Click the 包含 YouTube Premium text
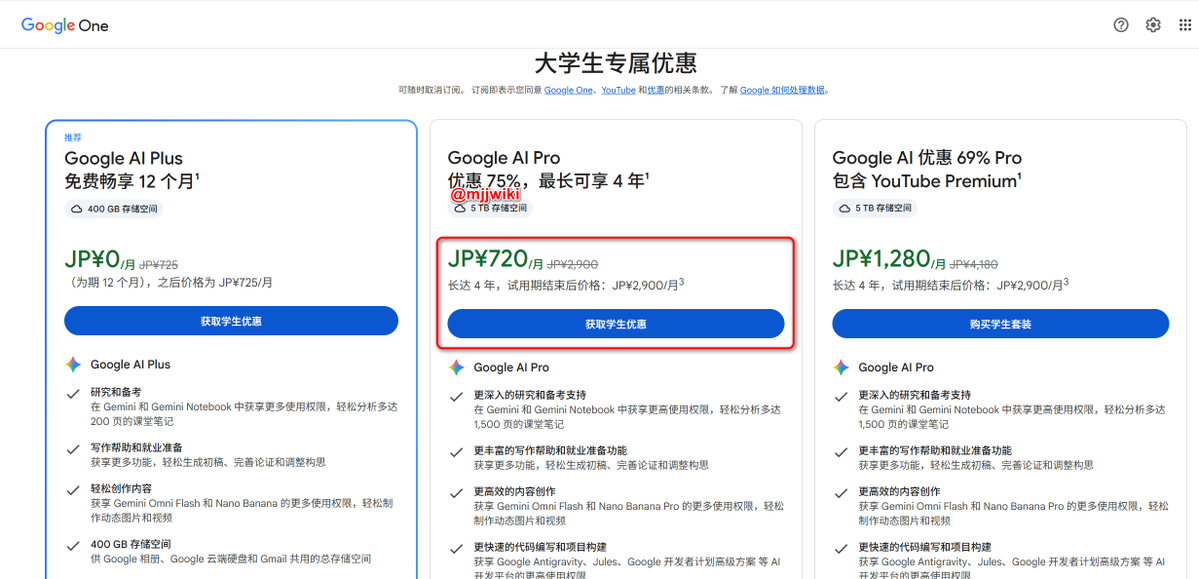The image size is (1199, 579). (x=927, y=182)
